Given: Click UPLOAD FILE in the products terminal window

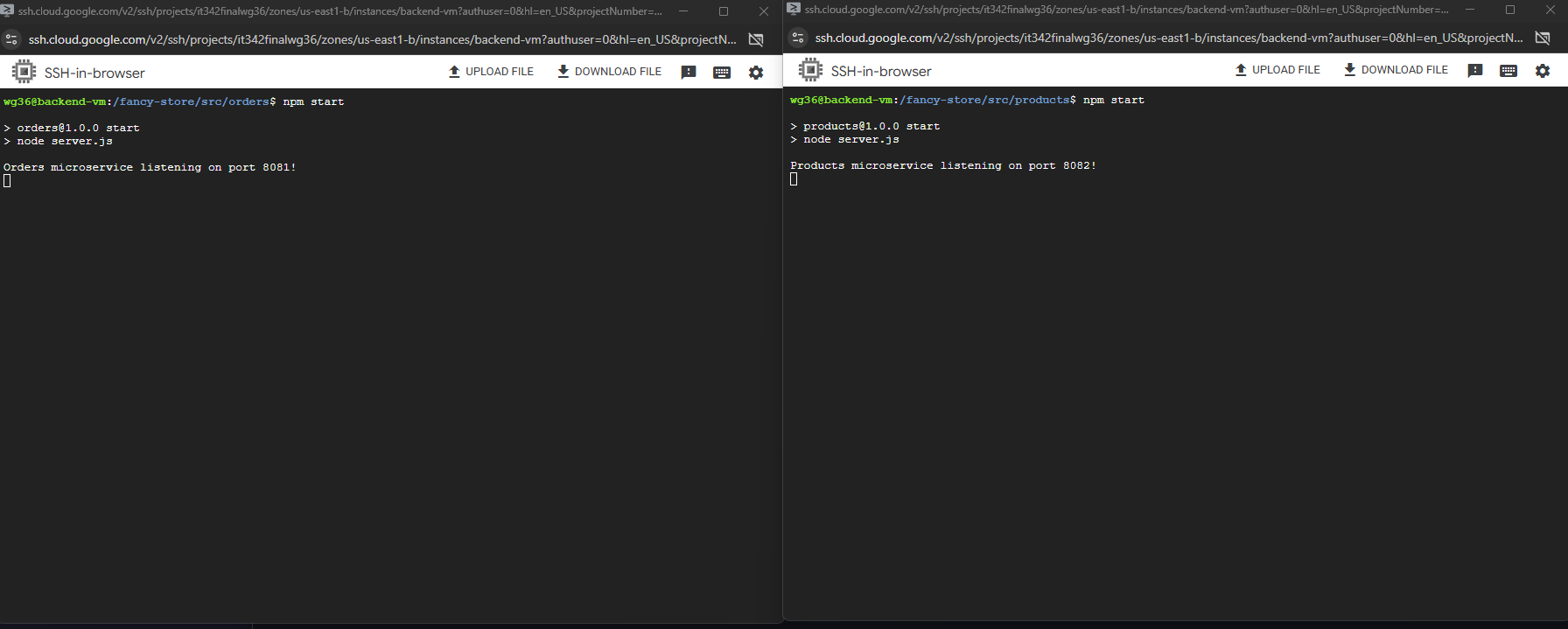Looking at the screenshot, I should tap(1277, 70).
